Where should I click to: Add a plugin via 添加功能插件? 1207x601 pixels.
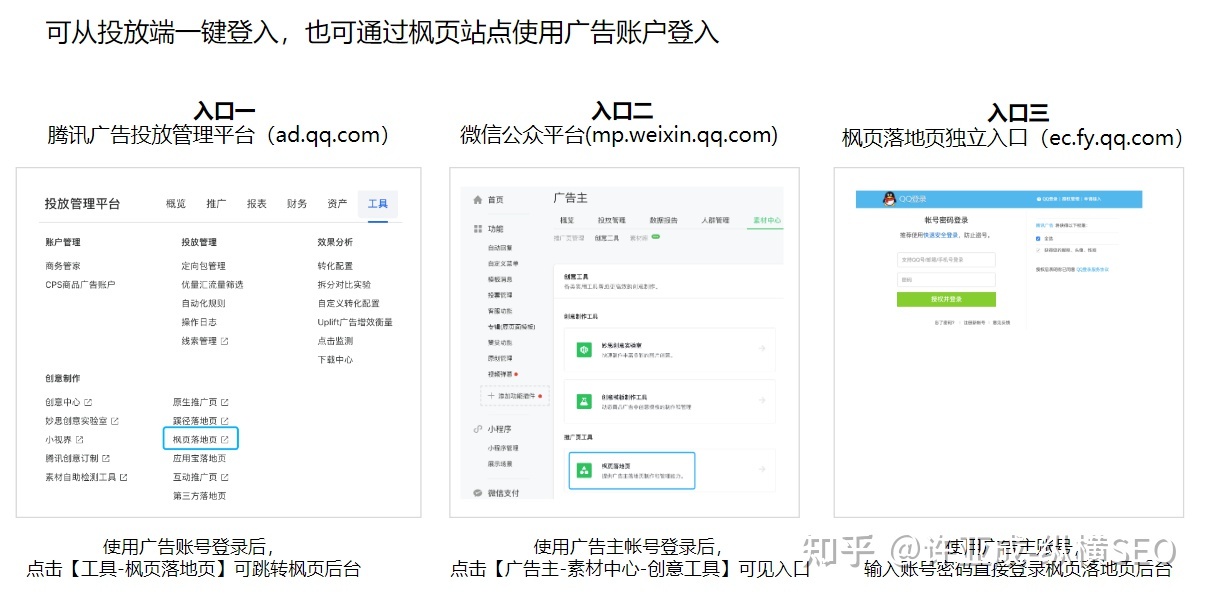pos(515,396)
